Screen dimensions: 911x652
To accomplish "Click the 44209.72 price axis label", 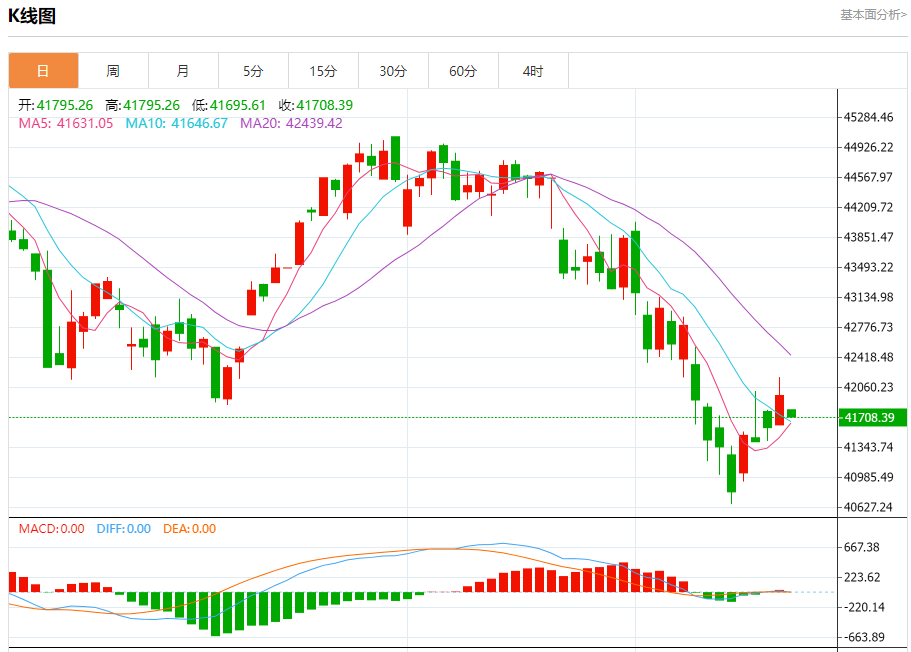I will click(869, 207).
